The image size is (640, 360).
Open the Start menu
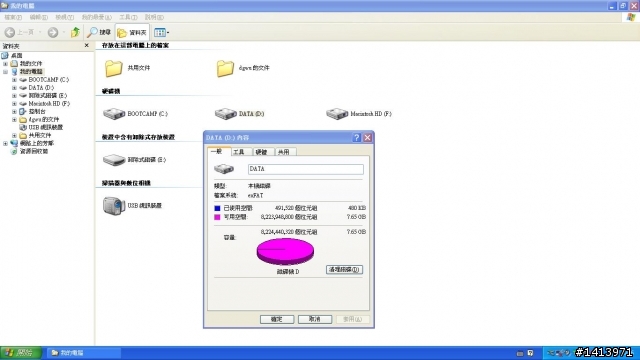(20, 353)
